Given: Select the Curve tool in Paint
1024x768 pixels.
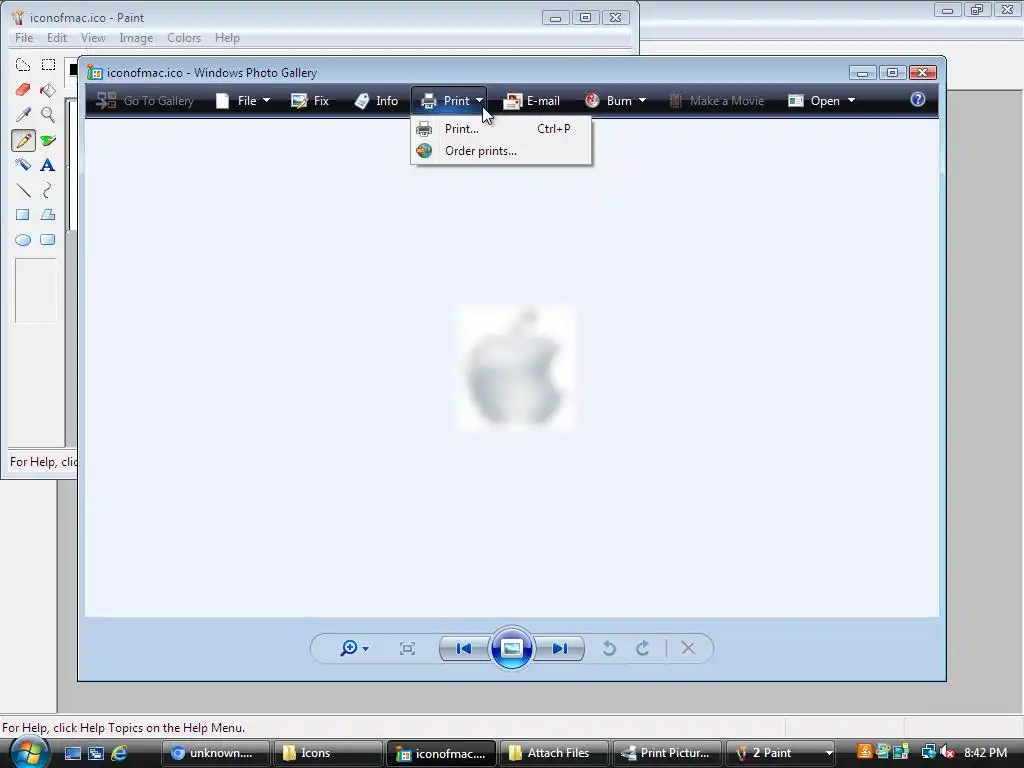Looking at the screenshot, I should tap(48, 190).
